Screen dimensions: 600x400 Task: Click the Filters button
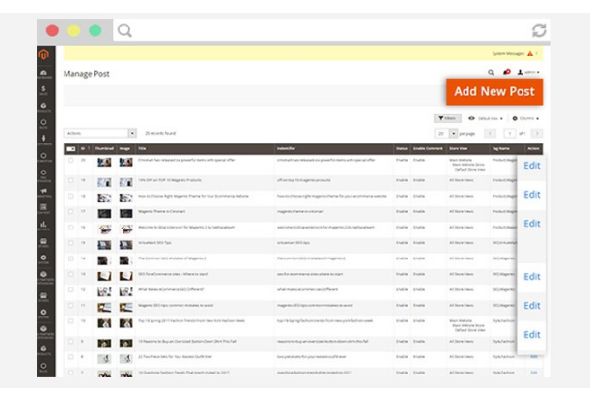coord(447,117)
